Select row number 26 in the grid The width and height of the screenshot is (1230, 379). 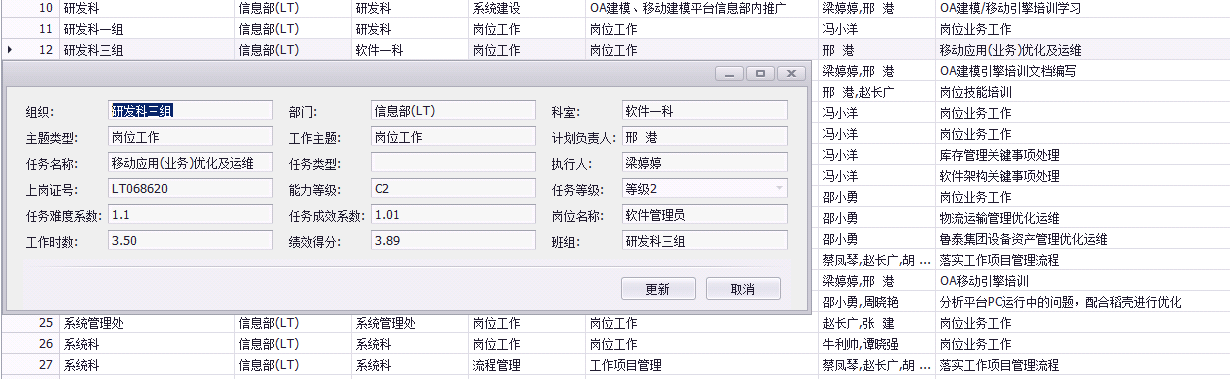pos(45,344)
